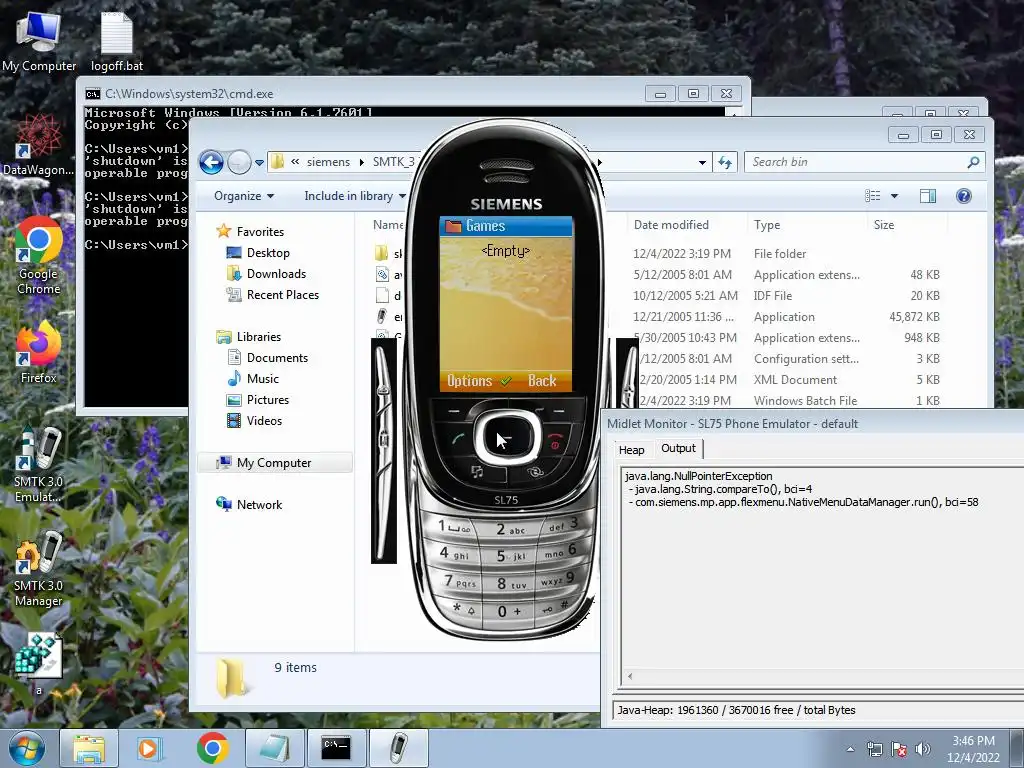
Task: Launch Firefox desktop shortcut
Action: click(x=39, y=353)
